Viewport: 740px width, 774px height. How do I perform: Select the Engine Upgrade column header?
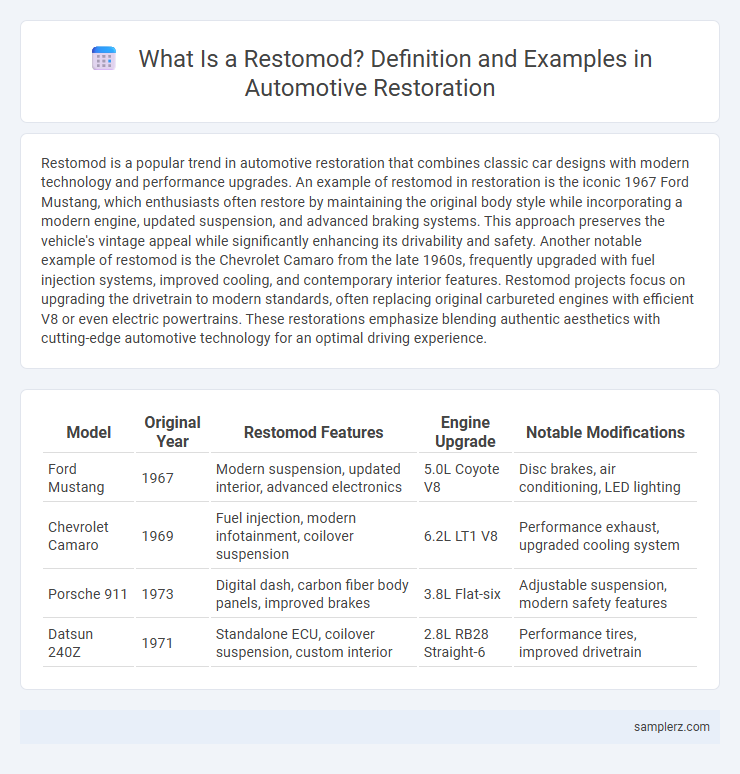pyautogui.click(x=465, y=432)
